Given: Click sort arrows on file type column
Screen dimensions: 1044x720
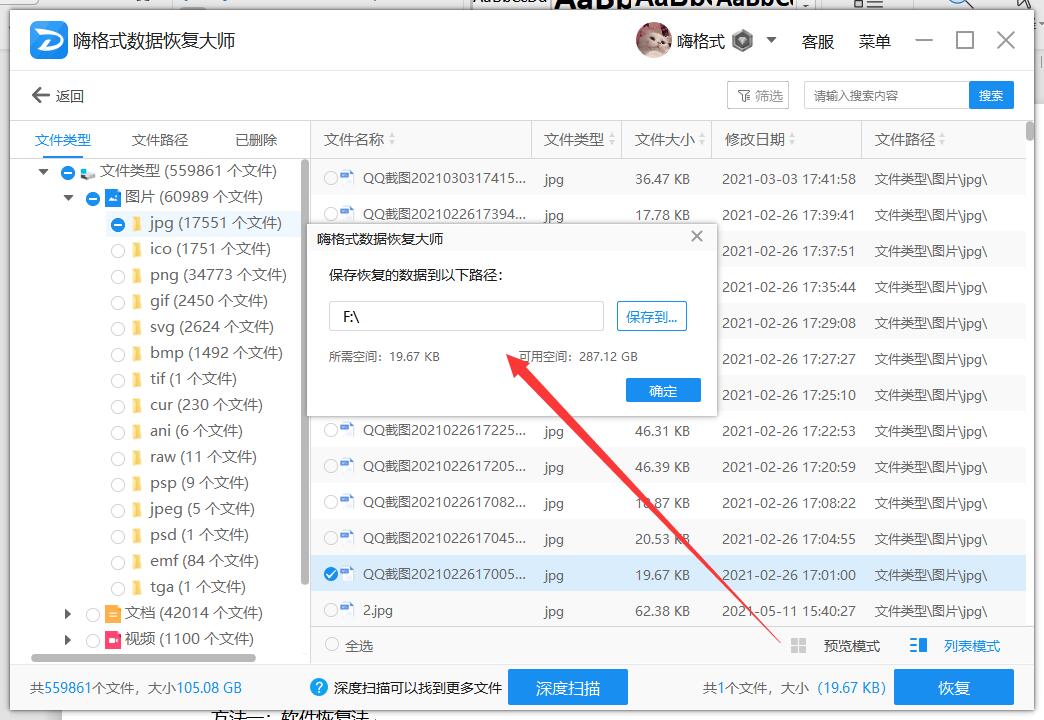Looking at the screenshot, I should [x=611, y=139].
